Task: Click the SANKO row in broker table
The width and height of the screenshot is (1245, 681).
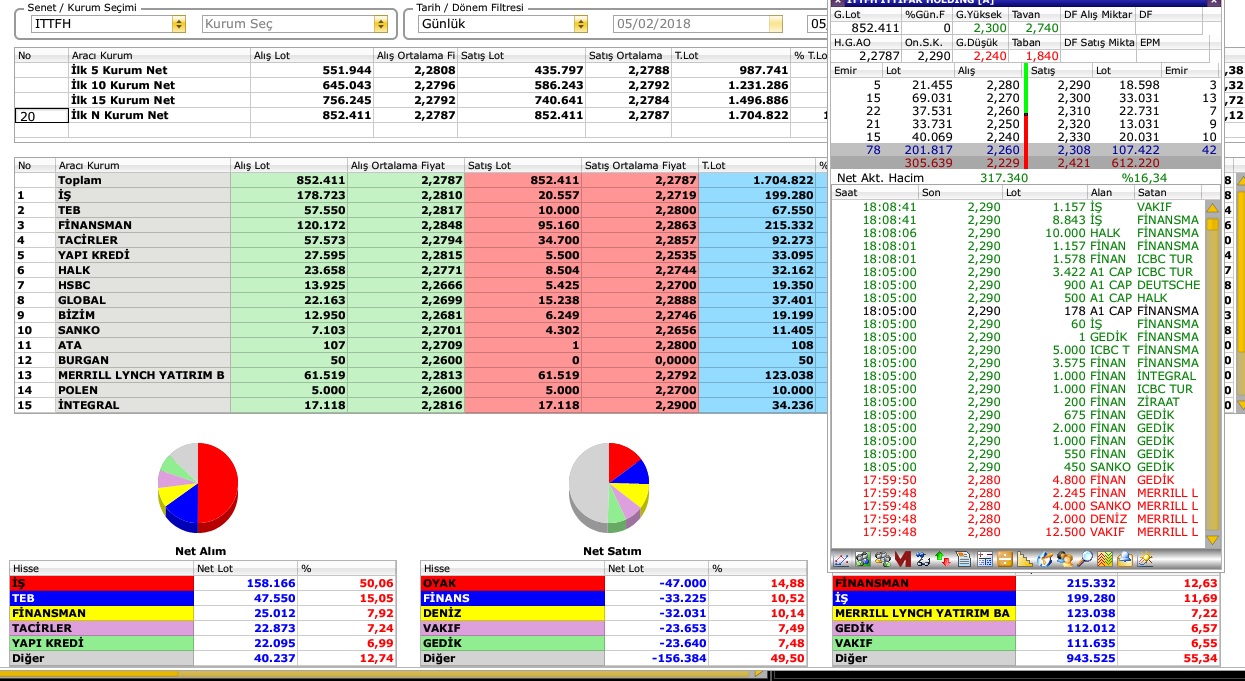Action: (421, 331)
